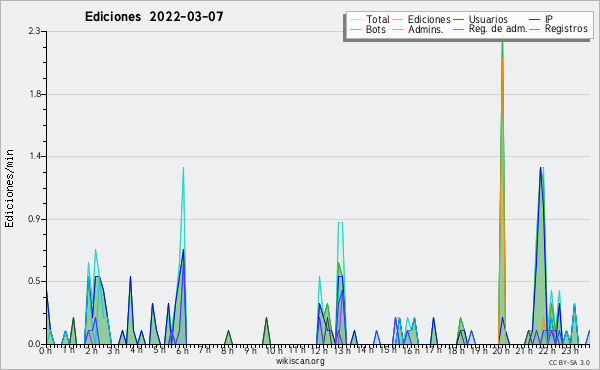Image resolution: width=600 pixels, height=370 pixels.
Task: Click the 6 h label on the time axis
Action: (x=182, y=351)
